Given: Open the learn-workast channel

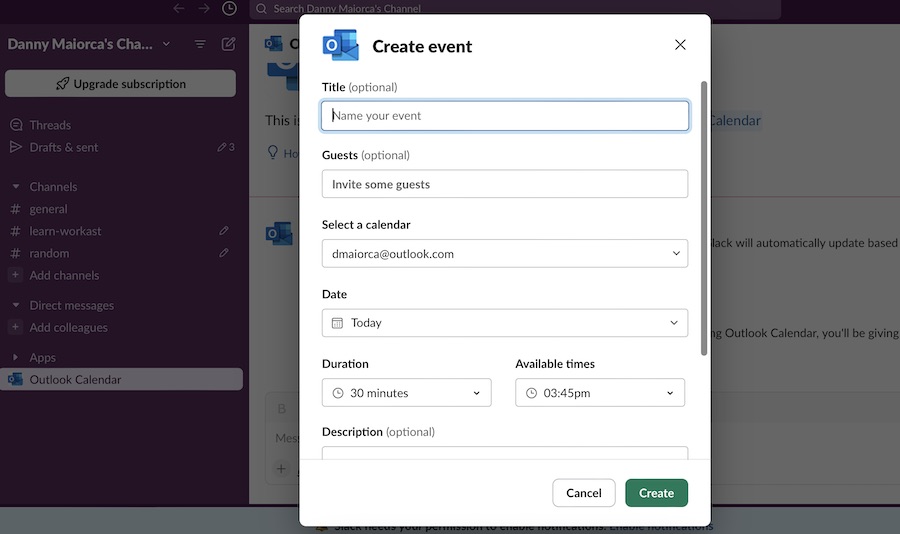Looking at the screenshot, I should [x=65, y=231].
